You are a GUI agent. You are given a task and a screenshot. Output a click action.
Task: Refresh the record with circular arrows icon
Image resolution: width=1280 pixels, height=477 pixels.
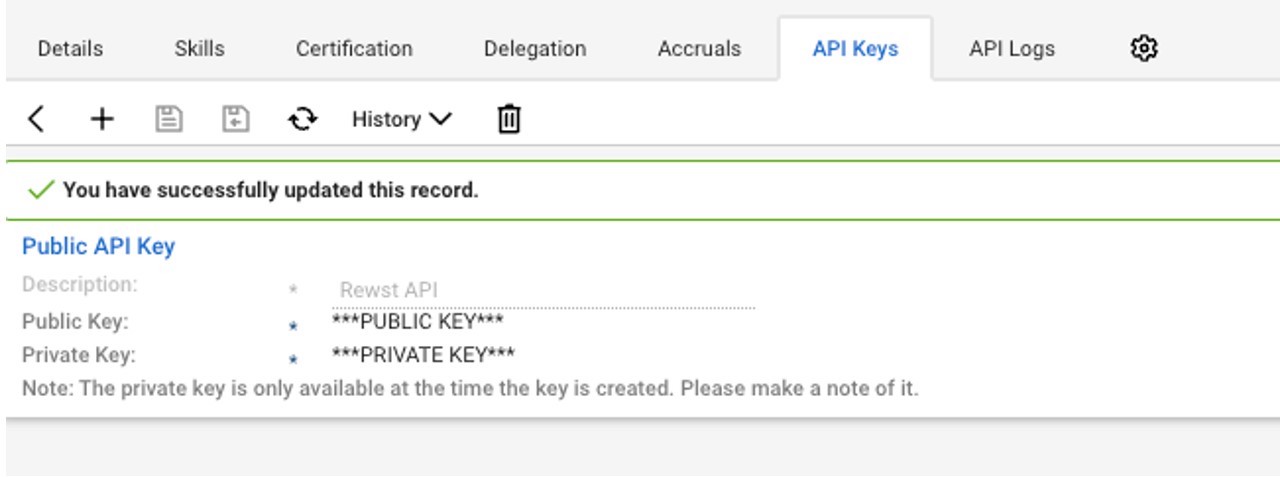tap(303, 120)
